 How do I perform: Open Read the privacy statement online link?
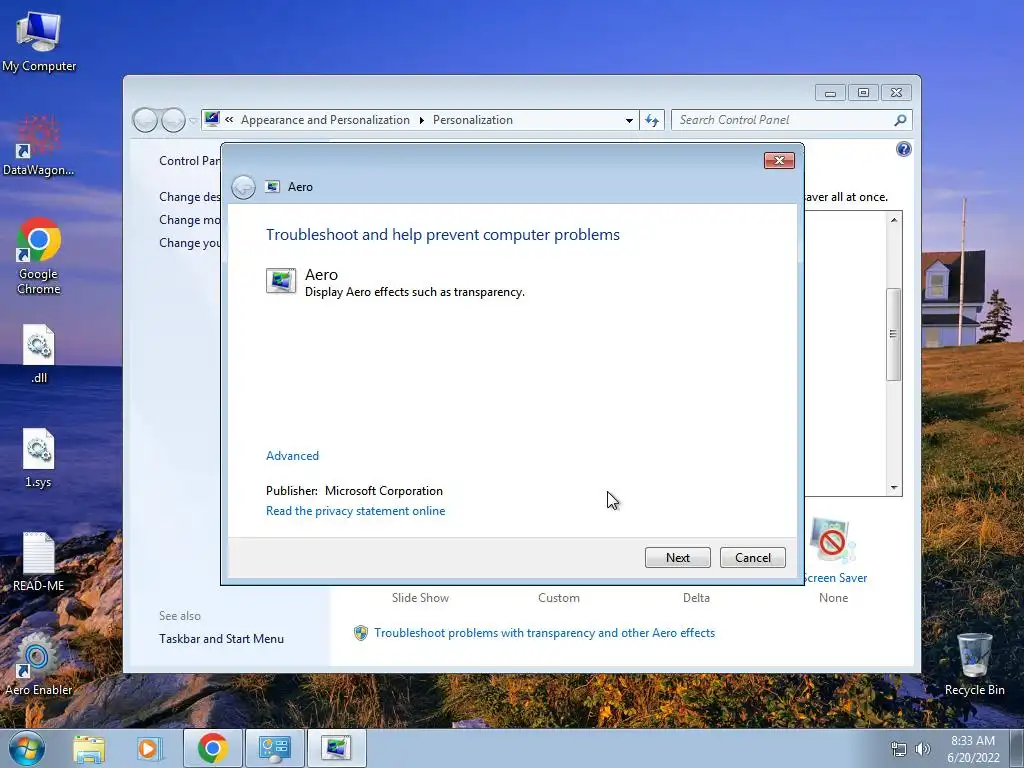point(355,511)
